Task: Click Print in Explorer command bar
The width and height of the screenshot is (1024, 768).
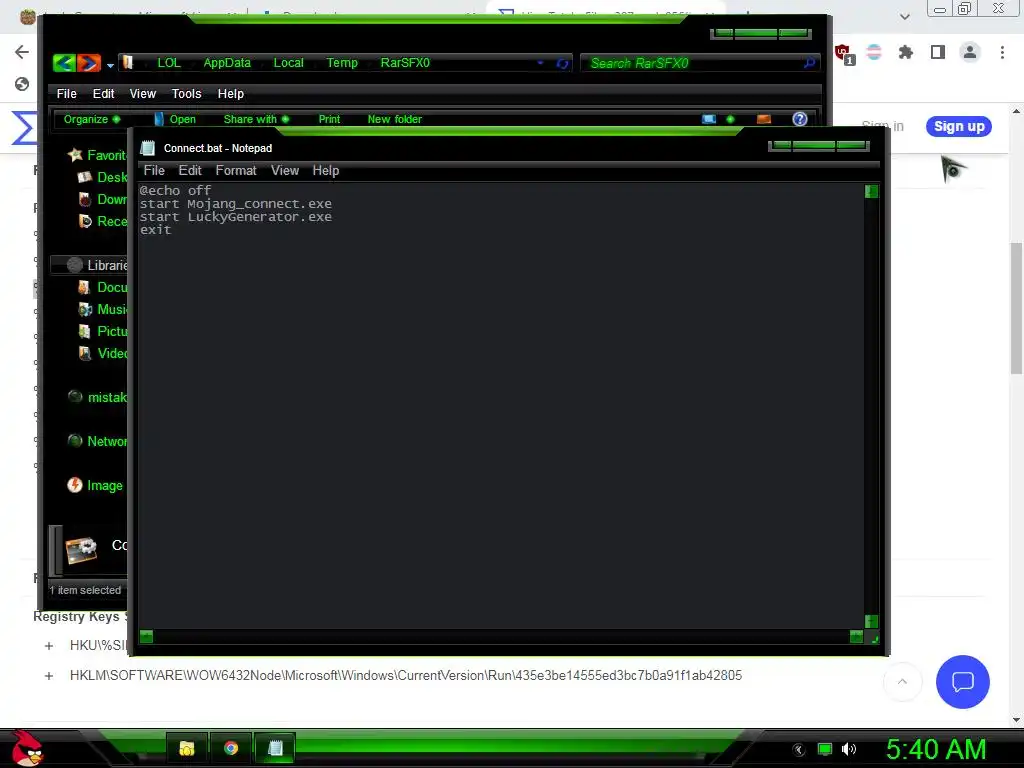Action: click(x=329, y=119)
